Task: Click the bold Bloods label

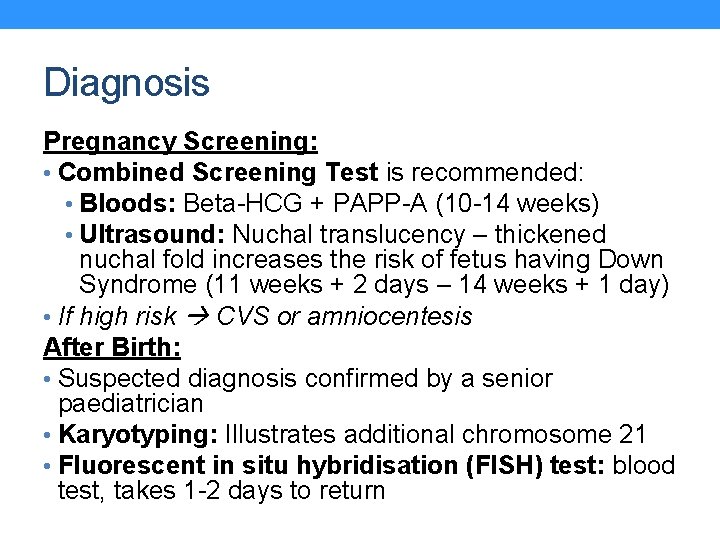Action: [x=128, y=204]
